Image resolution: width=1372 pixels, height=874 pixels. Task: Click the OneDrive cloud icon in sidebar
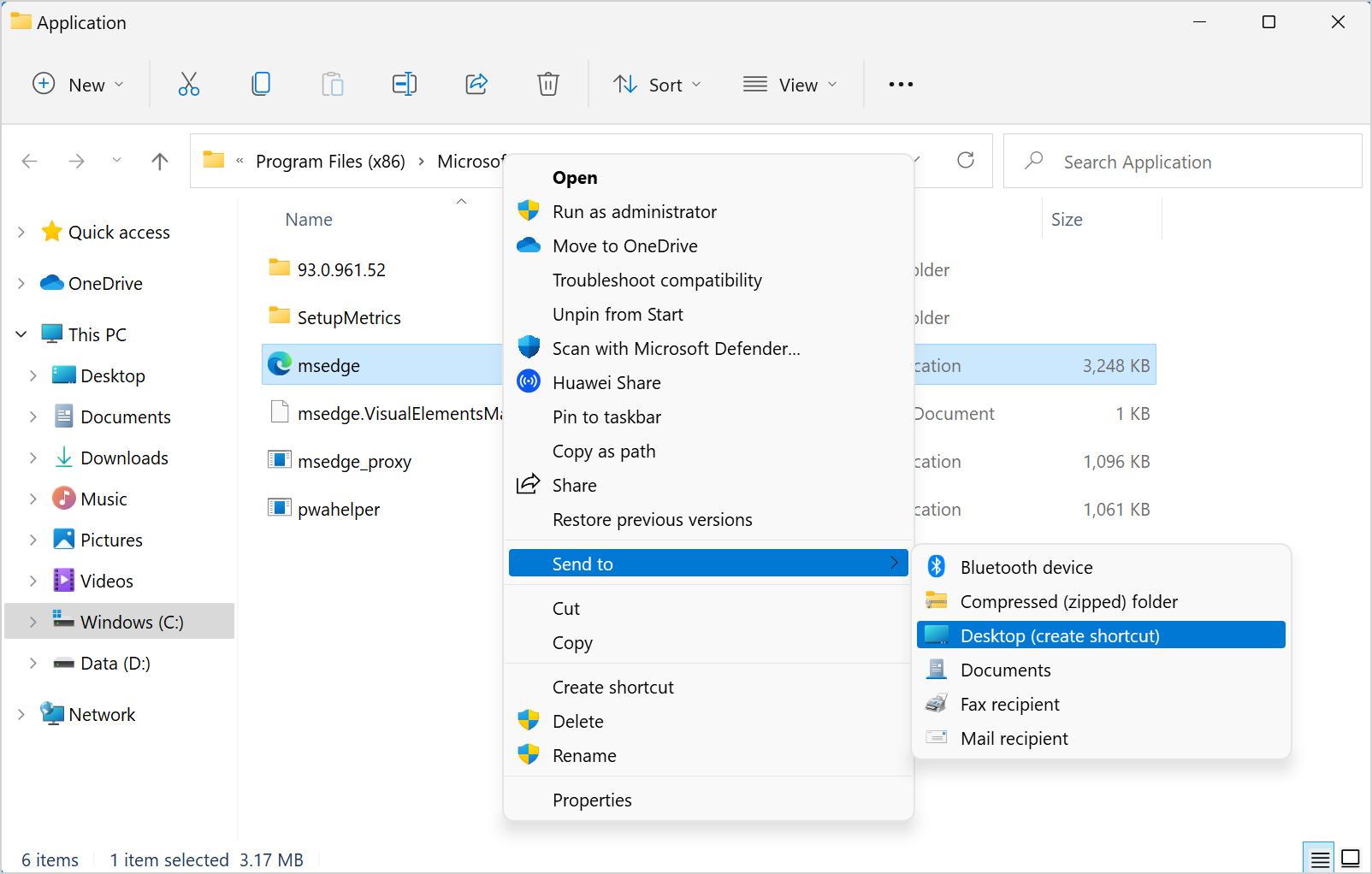51,283
